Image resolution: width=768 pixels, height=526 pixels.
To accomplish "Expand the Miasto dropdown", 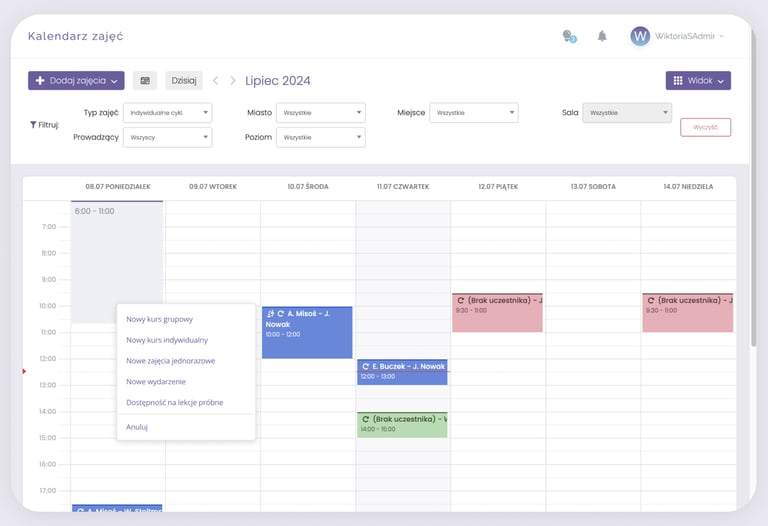I will (321, 113).
